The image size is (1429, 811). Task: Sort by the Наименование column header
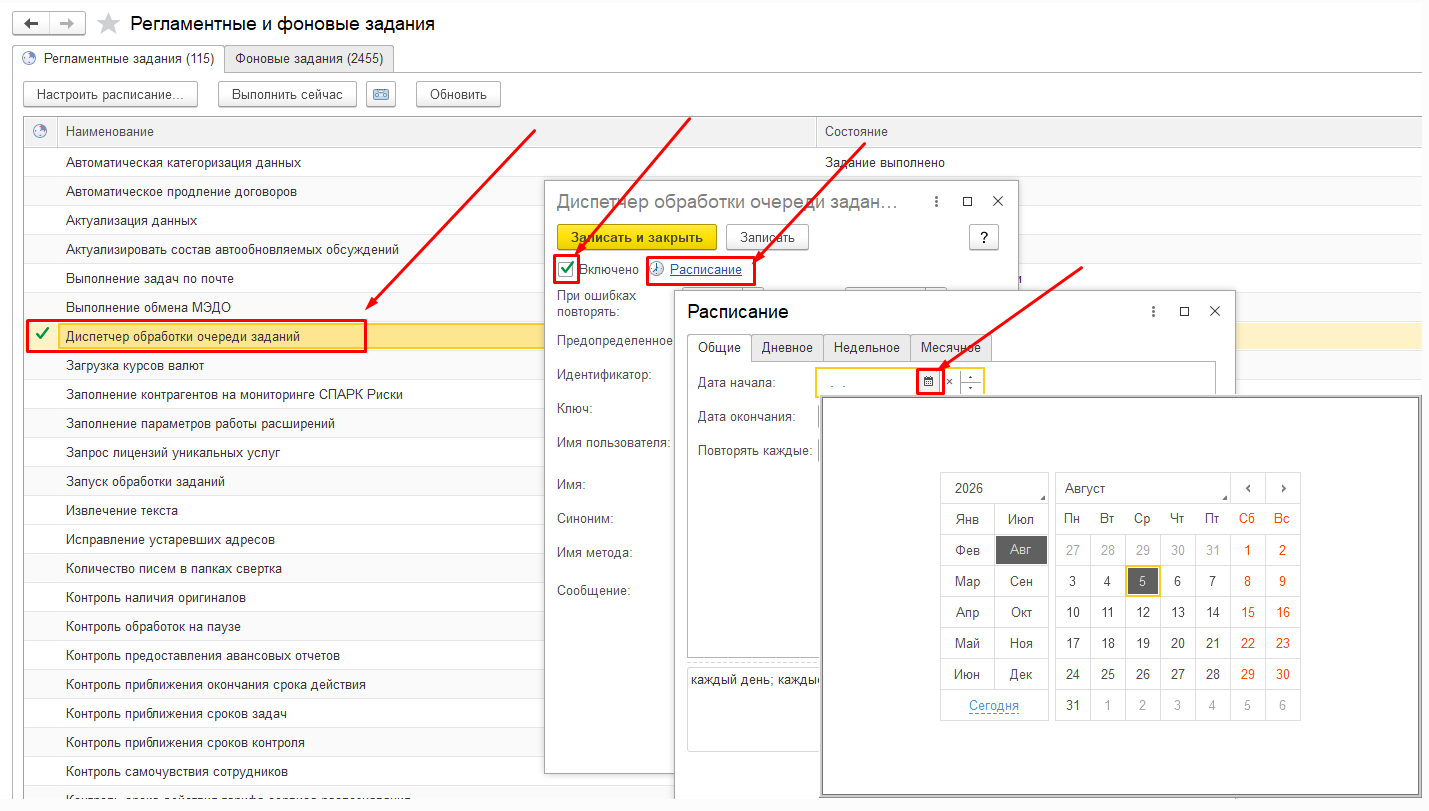coord(436,132)
